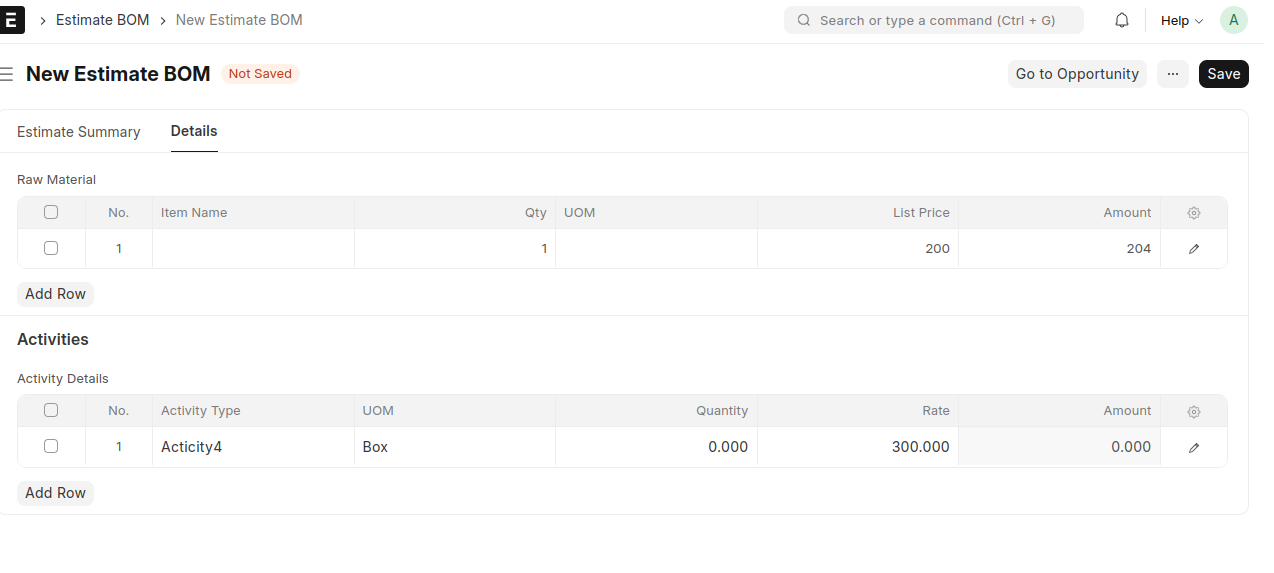Click the user avatar icon

(1234, 20)
